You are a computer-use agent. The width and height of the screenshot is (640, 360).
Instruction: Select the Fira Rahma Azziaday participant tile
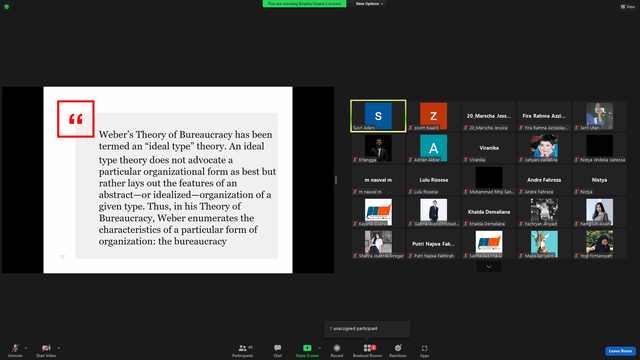544,116
